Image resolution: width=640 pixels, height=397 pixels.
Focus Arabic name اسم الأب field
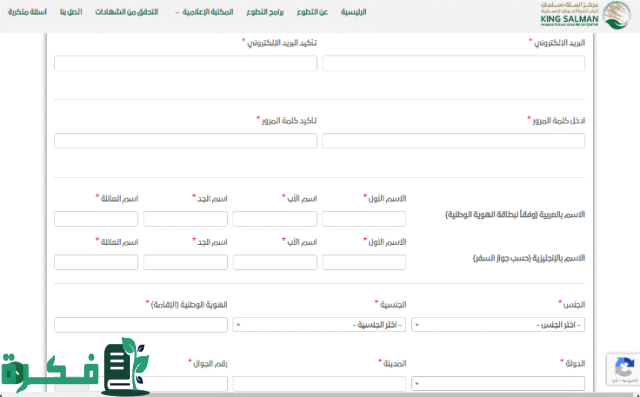click(275, 219)
